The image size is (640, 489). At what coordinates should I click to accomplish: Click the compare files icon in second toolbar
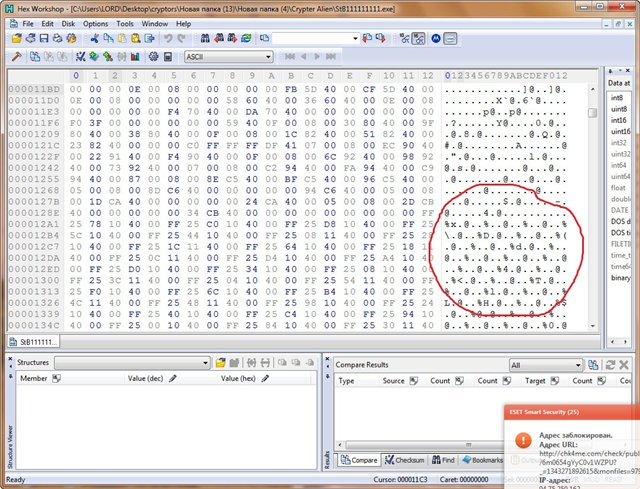tap(35, 56)
